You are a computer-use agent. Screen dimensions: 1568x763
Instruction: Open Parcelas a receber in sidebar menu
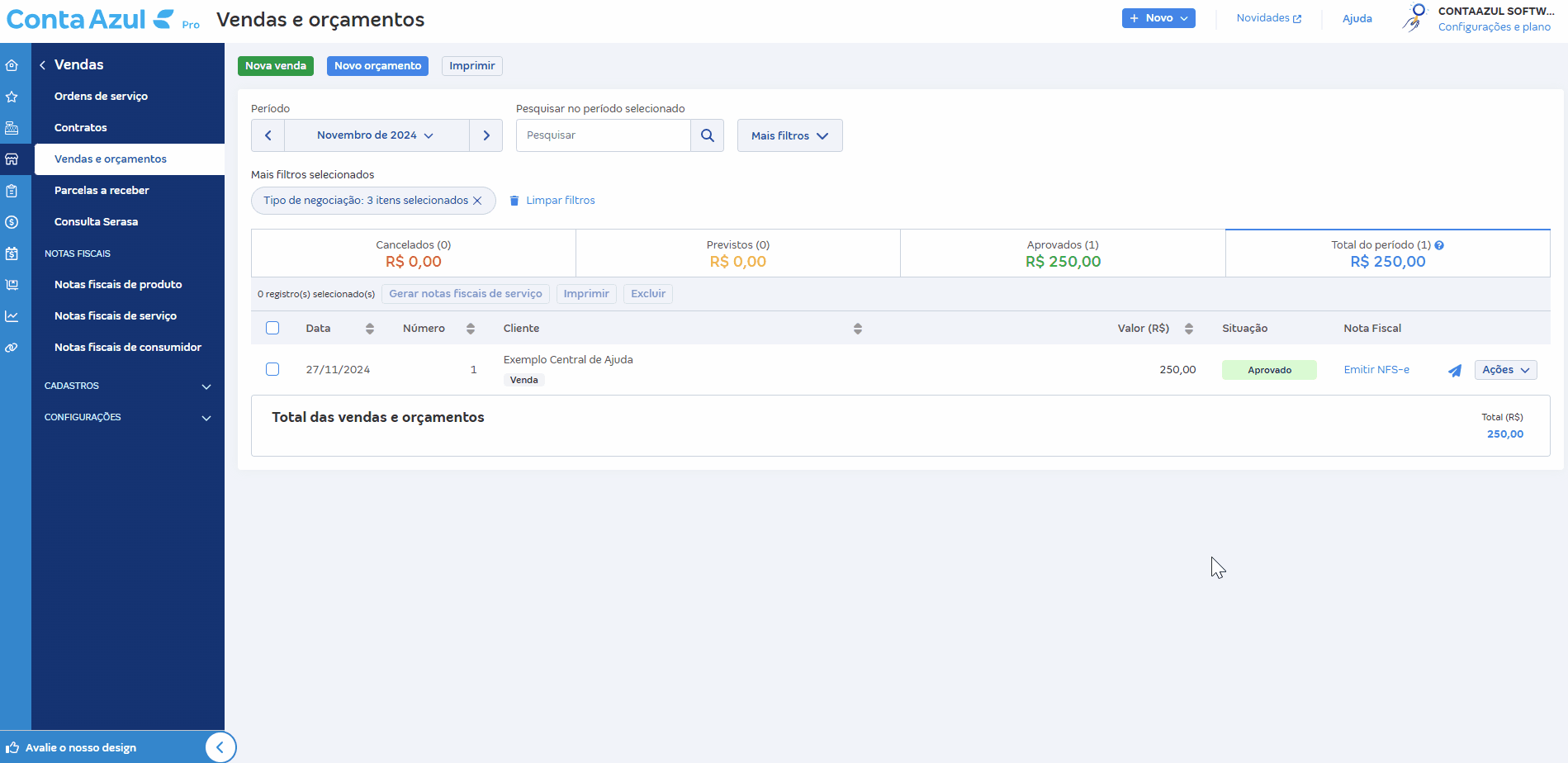pos(102,191)
